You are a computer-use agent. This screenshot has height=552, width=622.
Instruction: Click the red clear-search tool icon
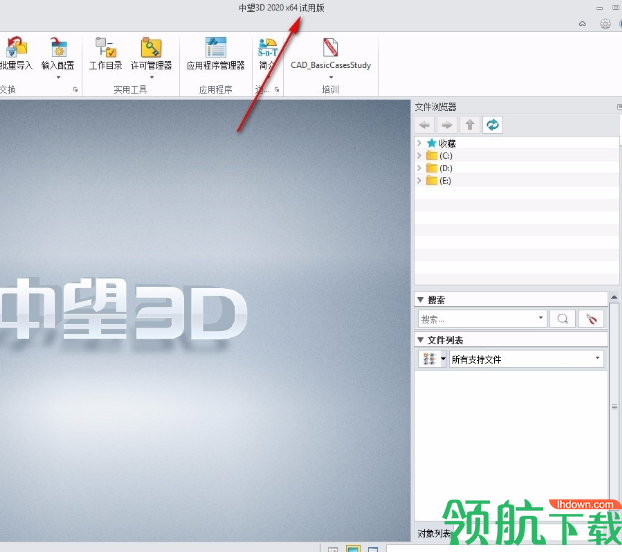click(591, 319)
